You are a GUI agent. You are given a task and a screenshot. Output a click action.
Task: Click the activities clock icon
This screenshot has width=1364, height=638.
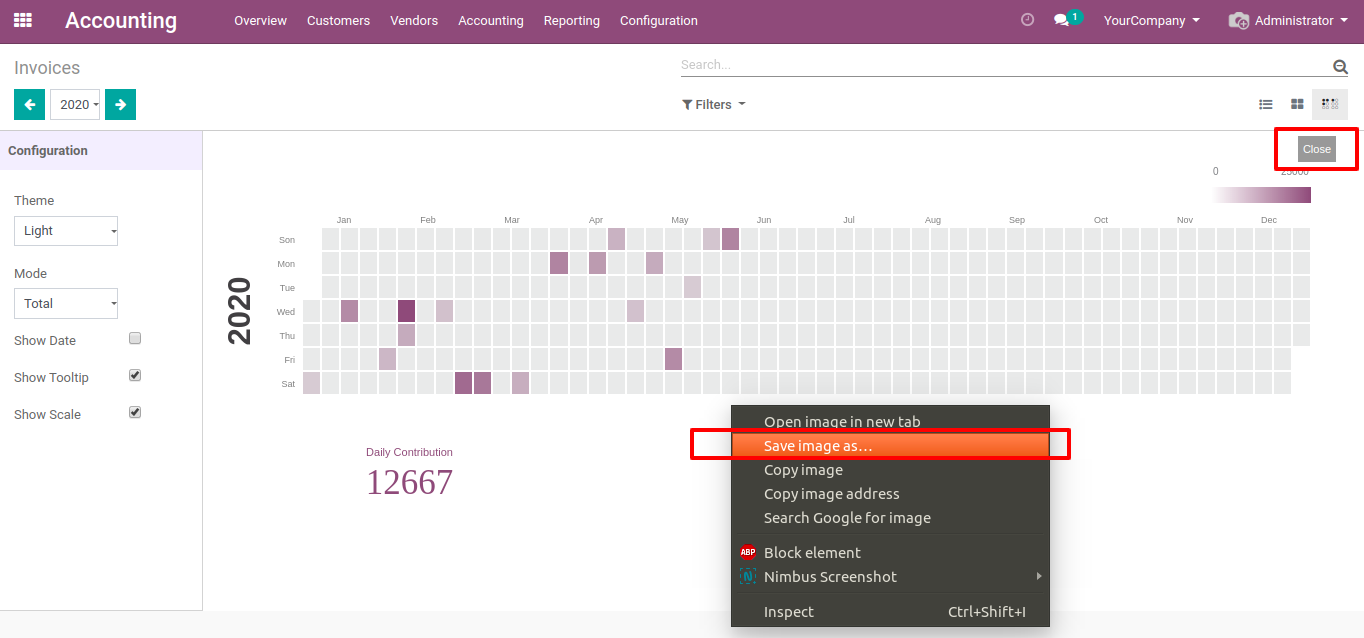[1027, 20]
